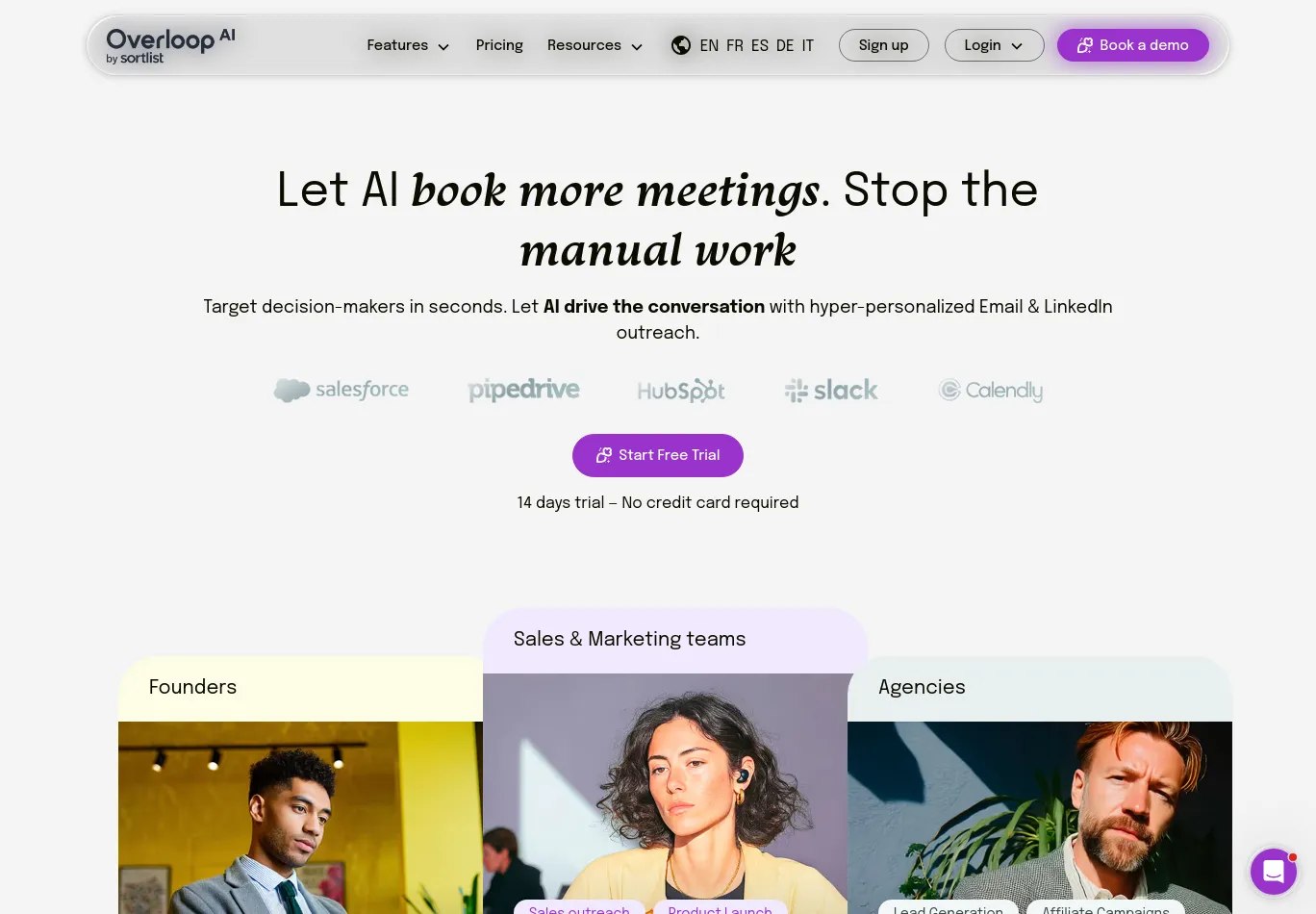1316x914 pixels.
Task: Open the chat widget bubble
Action: pyautogui.click(x=1274, y=872)
